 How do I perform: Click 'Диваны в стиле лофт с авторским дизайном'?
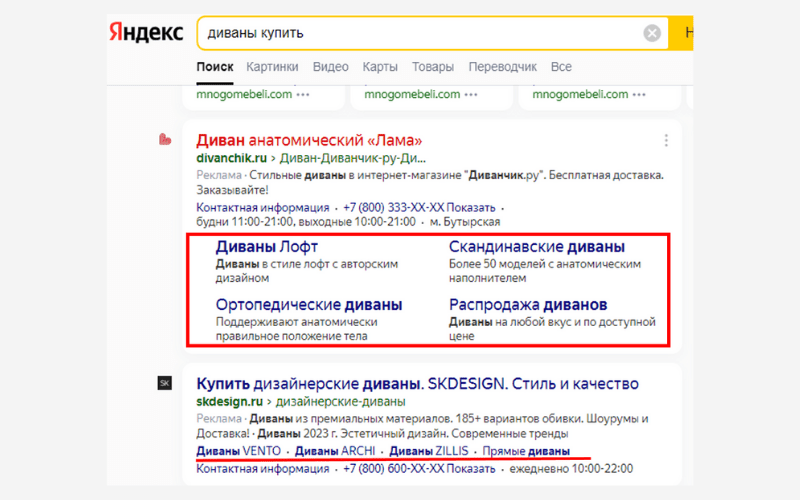[x=307, y=271]
